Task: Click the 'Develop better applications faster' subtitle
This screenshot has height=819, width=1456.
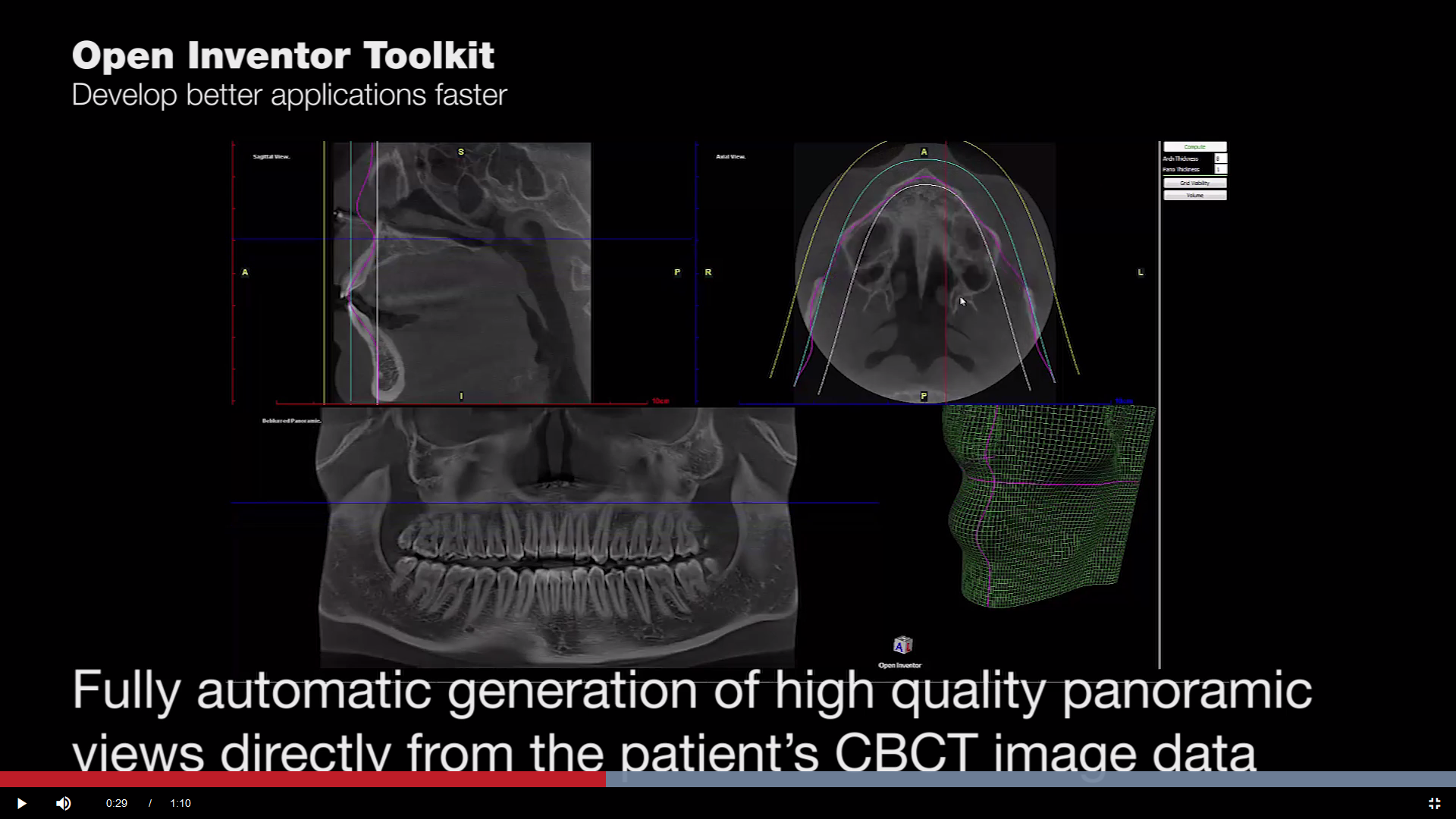Action: point(289,96)
